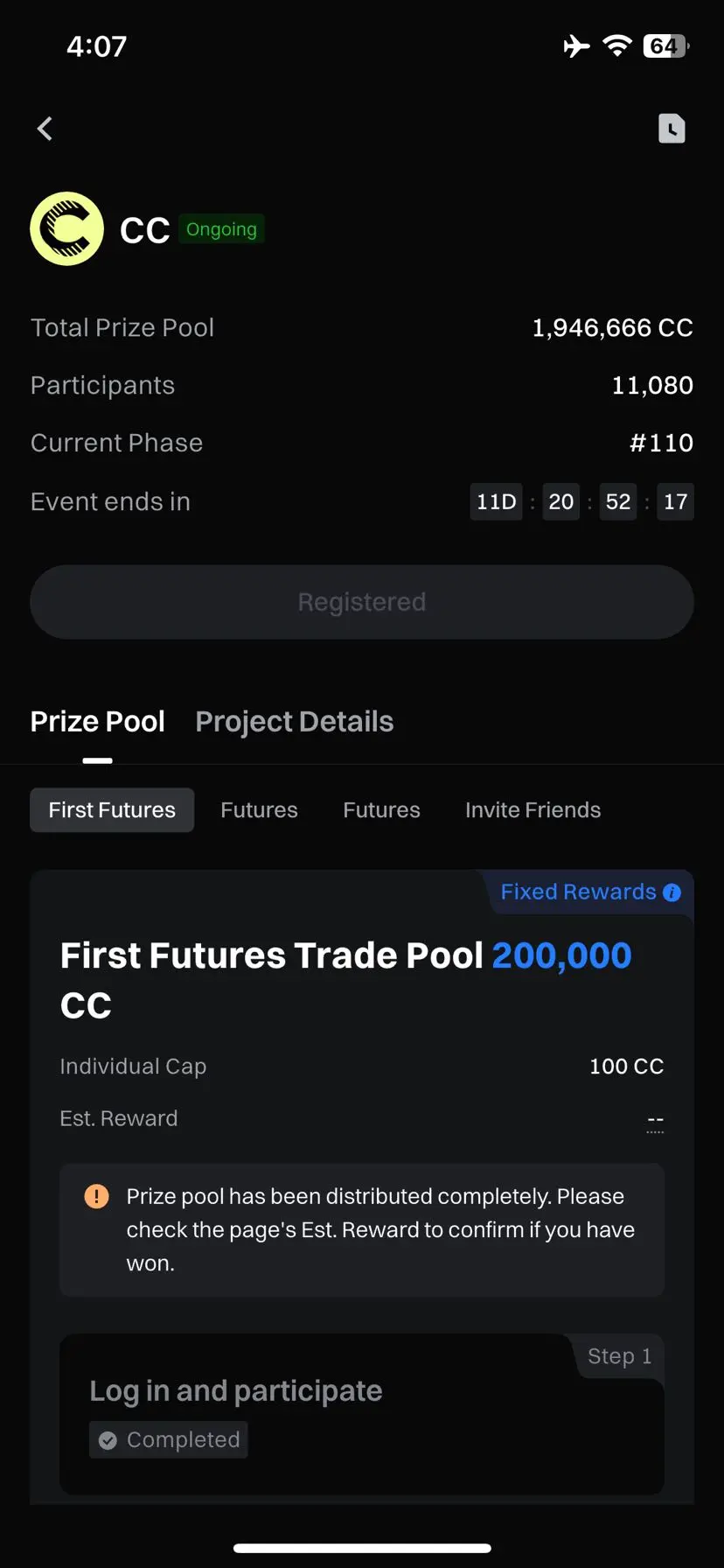The height and width of the screenshot is (1568, 724).
Task: Tap the battery level indicator
Action: (665, 45)
